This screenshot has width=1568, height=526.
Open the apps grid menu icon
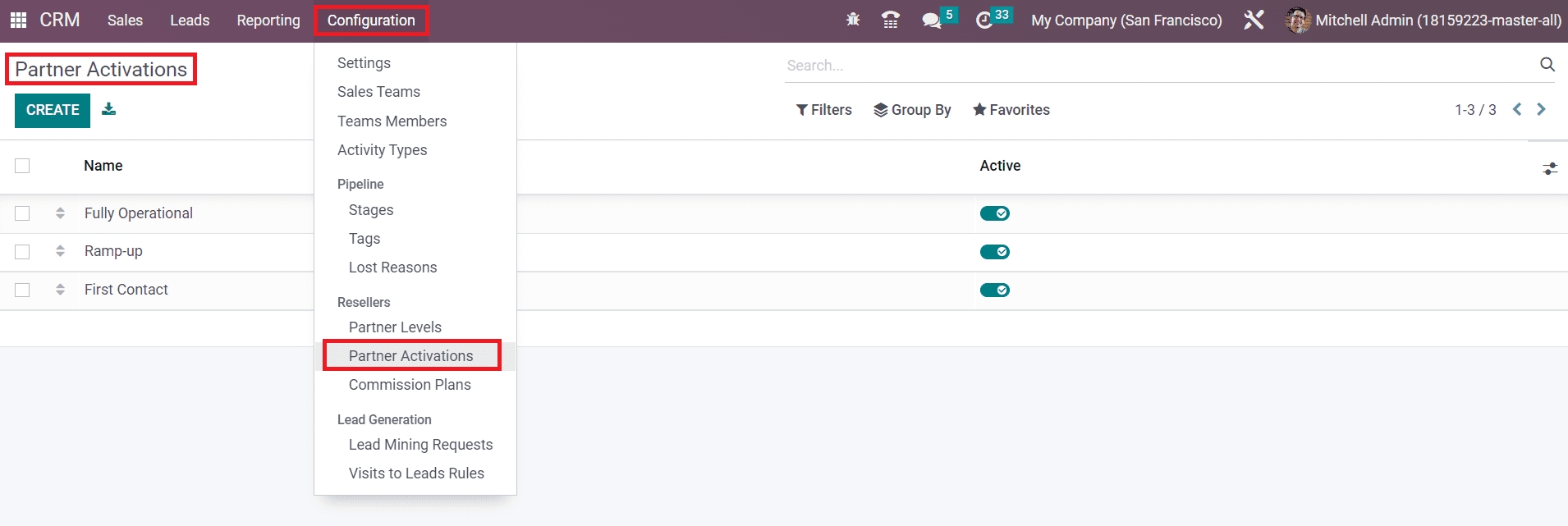(18, 21)
